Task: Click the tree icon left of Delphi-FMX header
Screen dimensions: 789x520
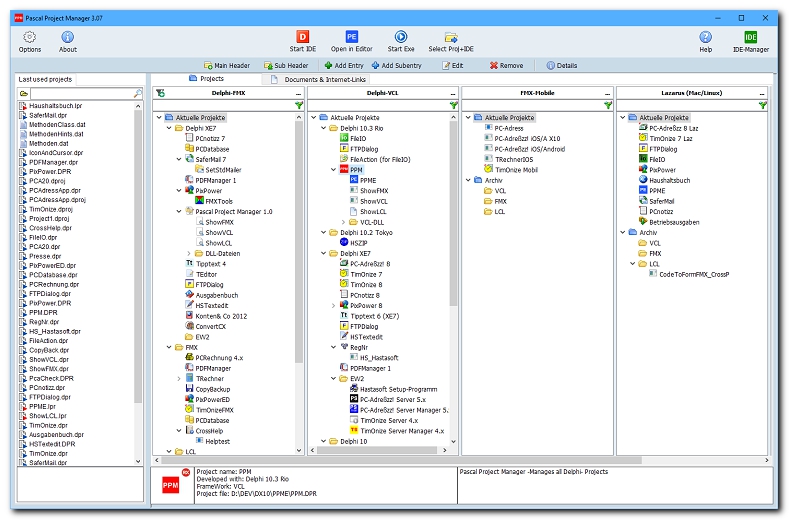Action: point(161,93)
